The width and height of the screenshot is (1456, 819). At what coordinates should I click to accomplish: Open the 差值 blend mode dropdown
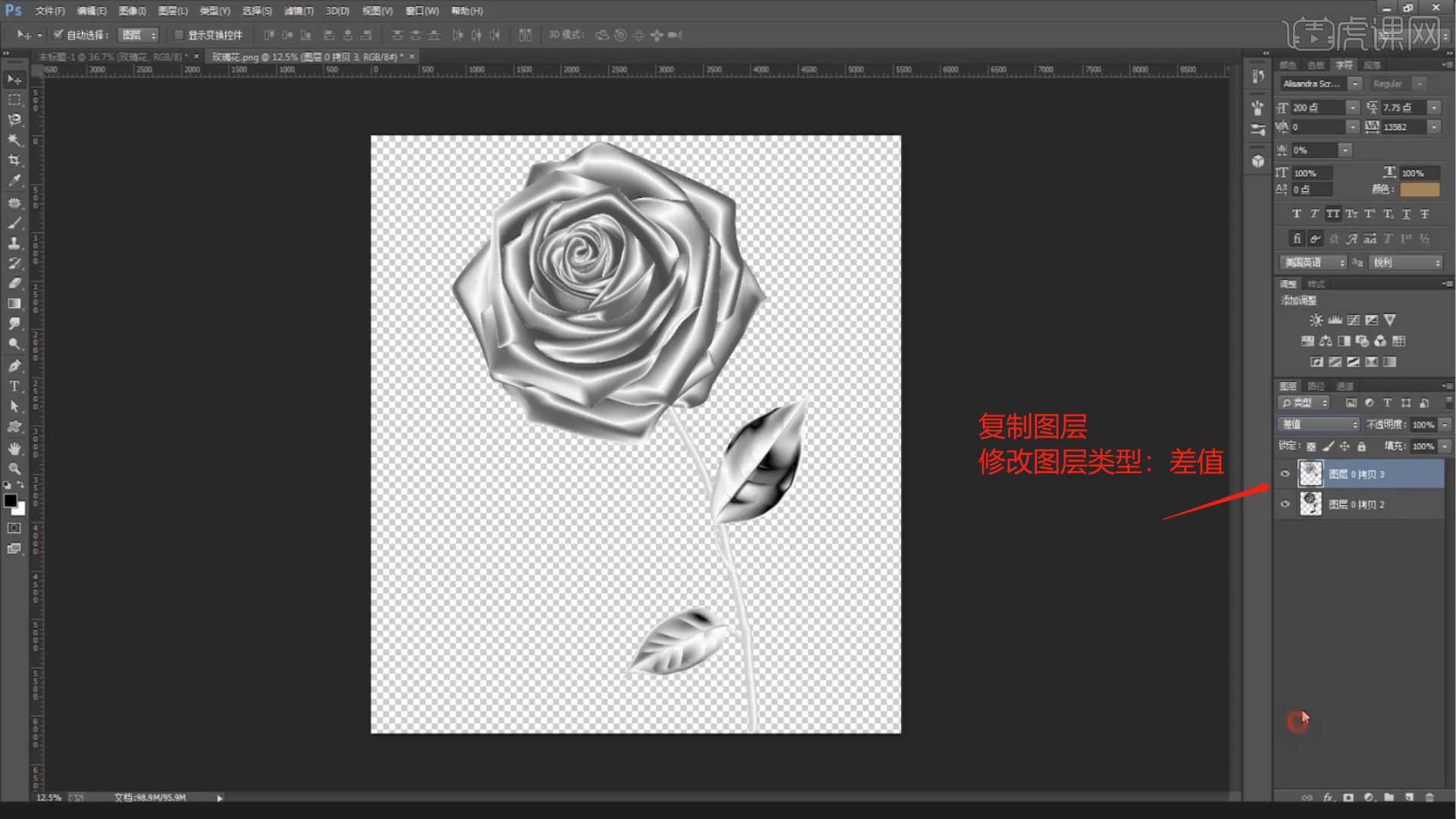coord(1319,425)
